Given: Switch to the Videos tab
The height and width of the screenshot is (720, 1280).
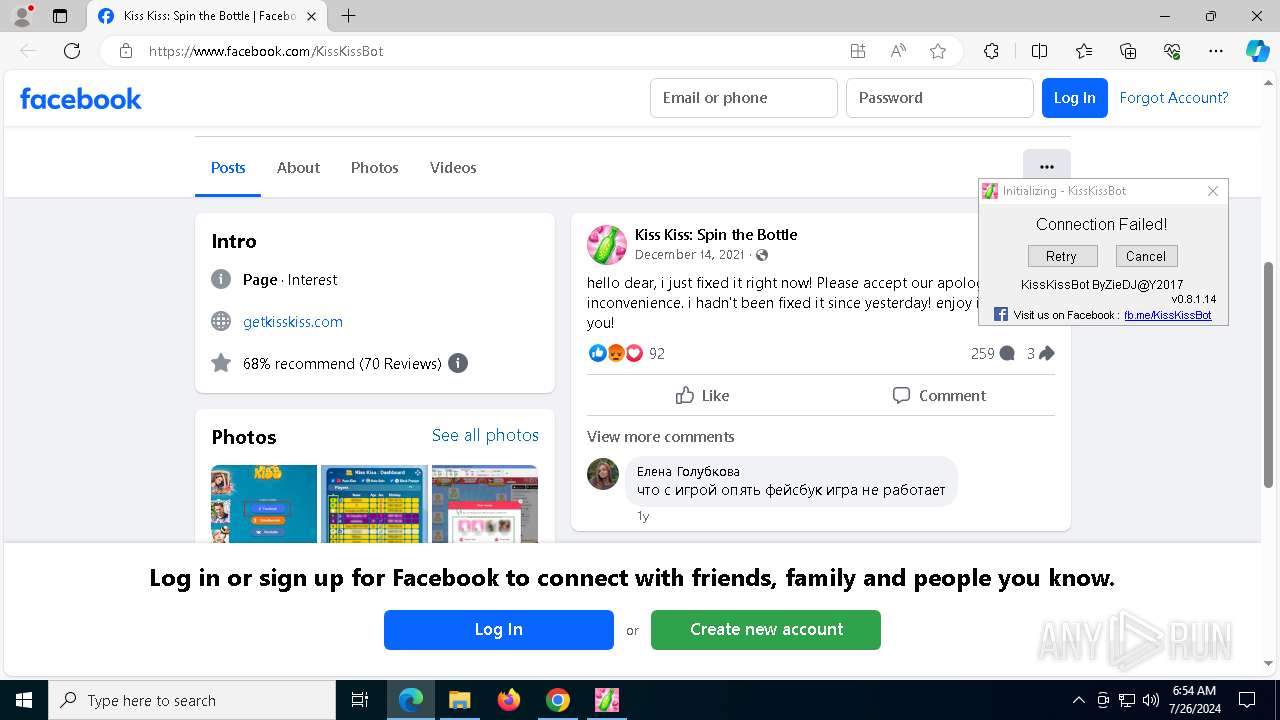Looking at the screenshot, I should click(453, 168).
